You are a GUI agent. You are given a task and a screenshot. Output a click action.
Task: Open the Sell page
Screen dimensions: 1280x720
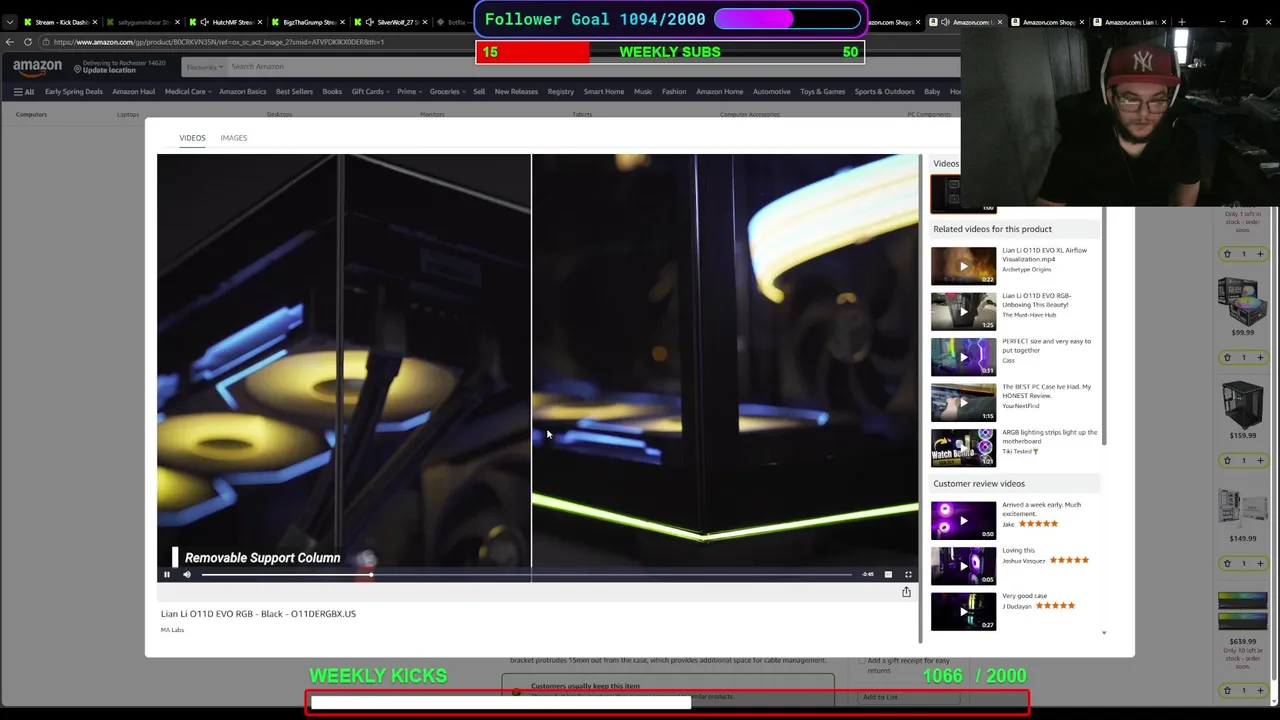pyautogui.click(x=479, y=92)
